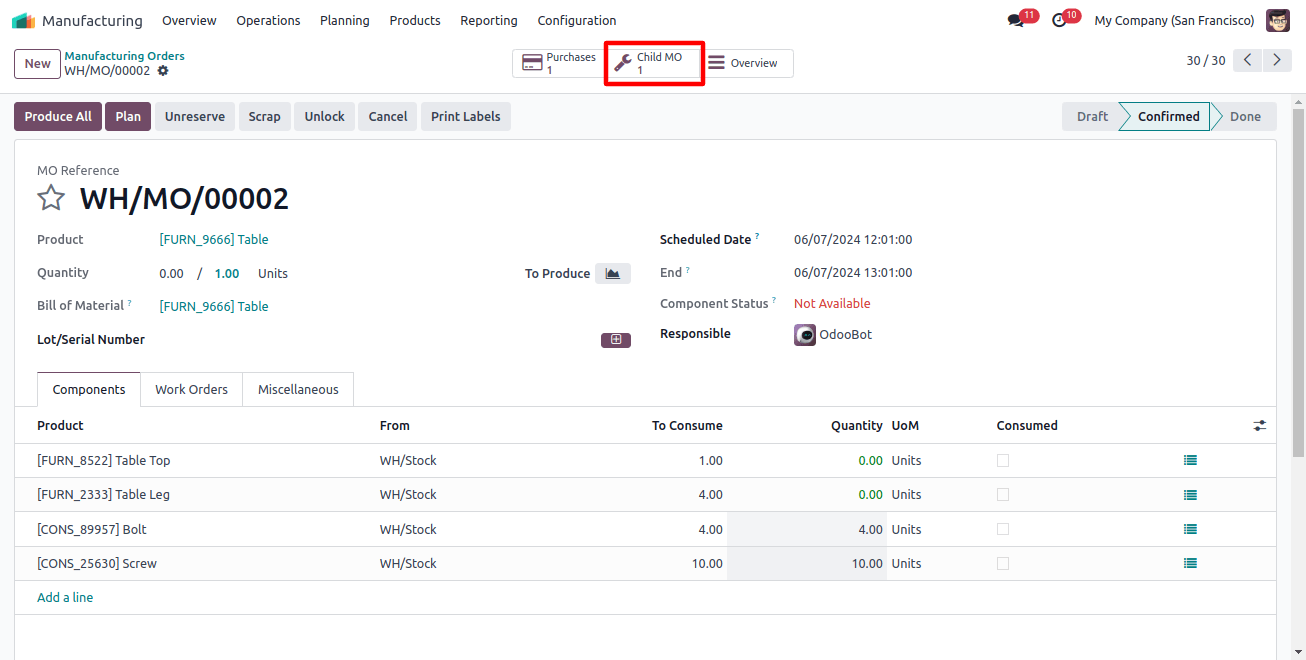1306x660 pixels.
Task: Click the Print Labels button
Action: (x=466, y=117)
